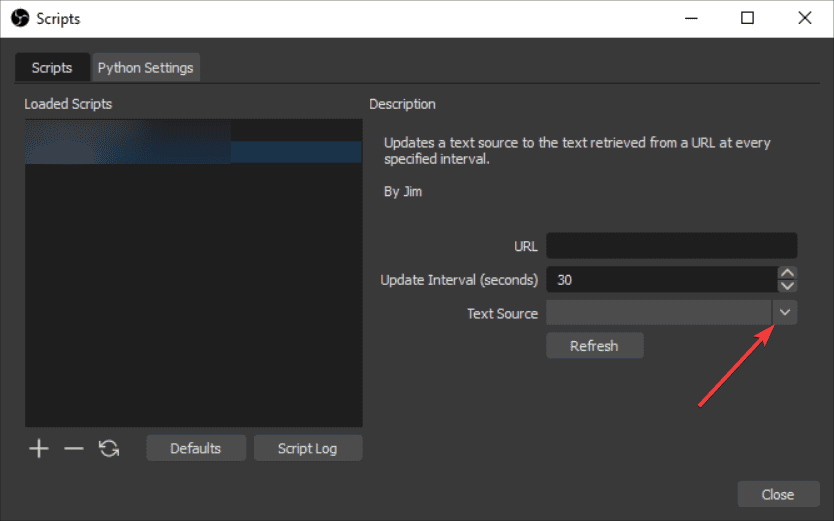The image size is (834, 521).
Task: Click the Close button at bottom
Action: tap(778, 494)
